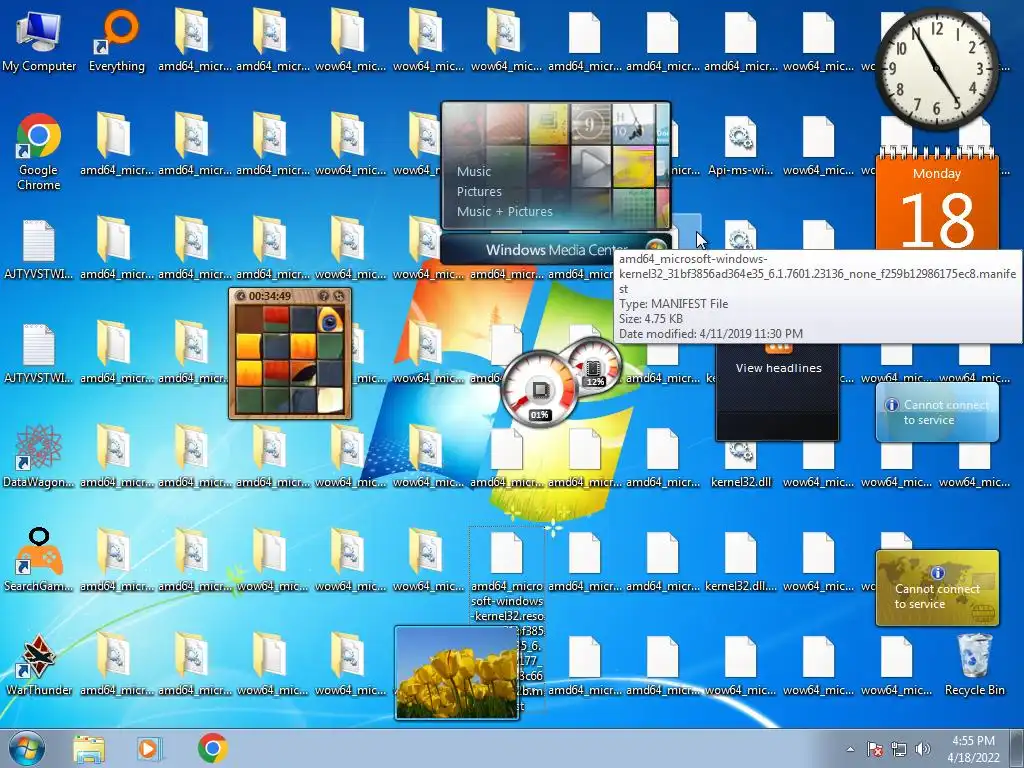Open the Action Center flag icon
This screenshot has width=1024, height=768.
(874, 749)
